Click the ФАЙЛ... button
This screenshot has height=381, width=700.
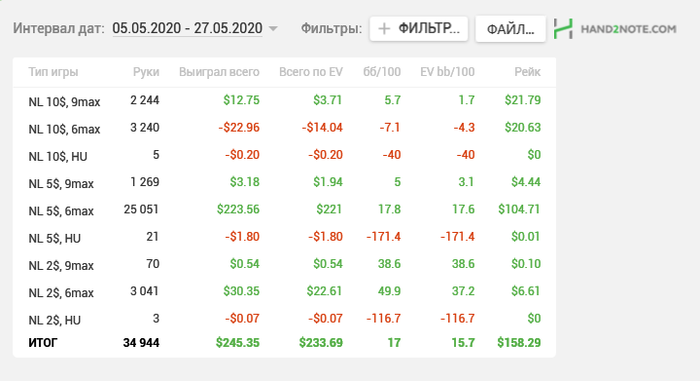(510, 29)
